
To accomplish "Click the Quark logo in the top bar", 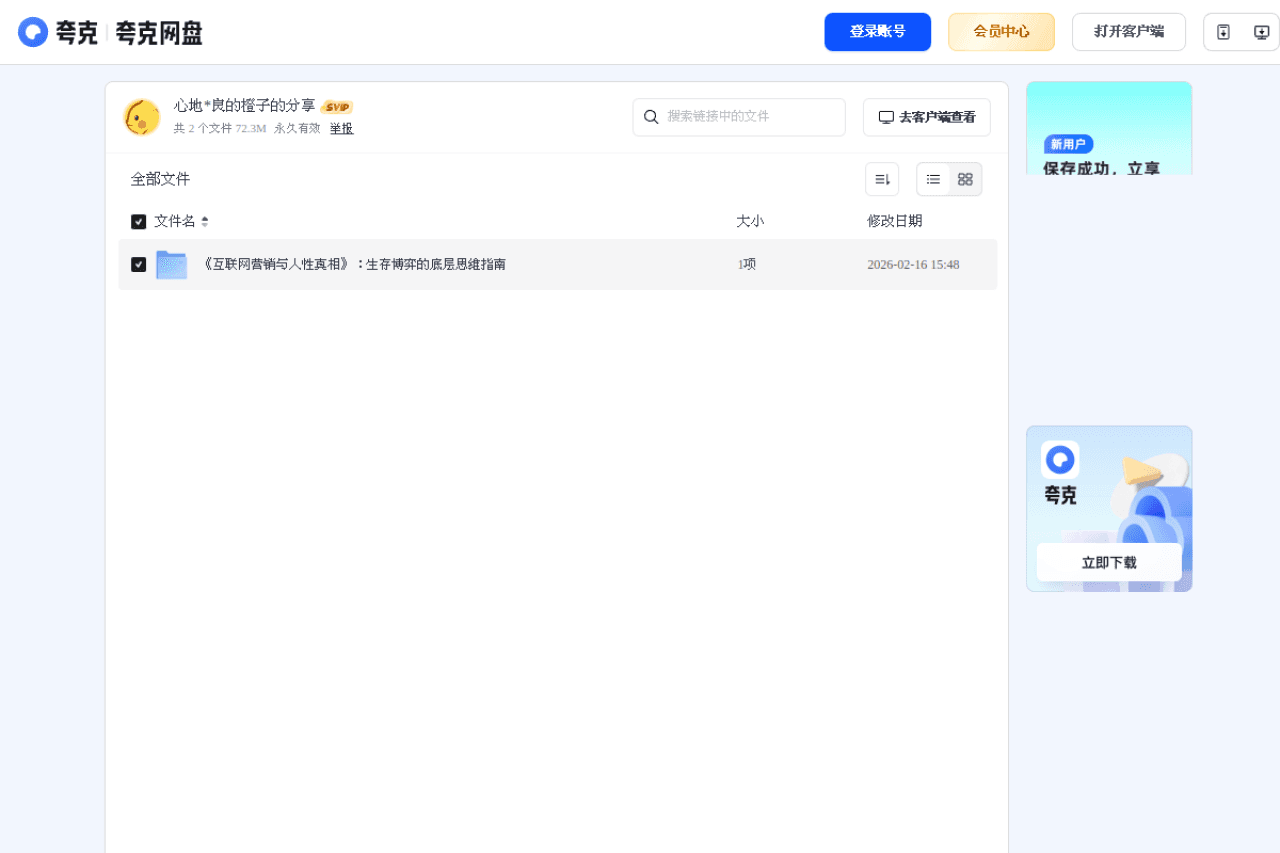I will pyautogui.click(x=33, y=31).
